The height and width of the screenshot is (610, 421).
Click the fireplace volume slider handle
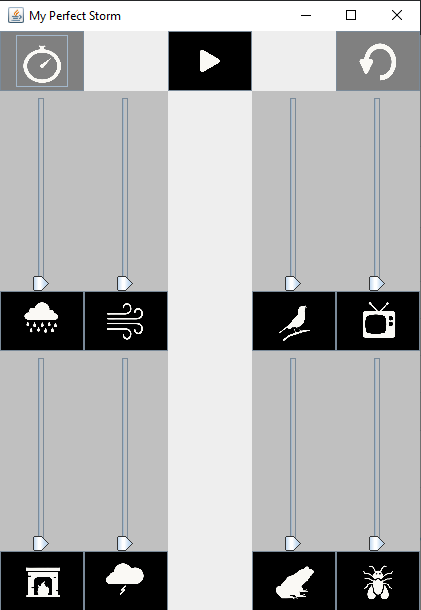(x=41, y=543)
